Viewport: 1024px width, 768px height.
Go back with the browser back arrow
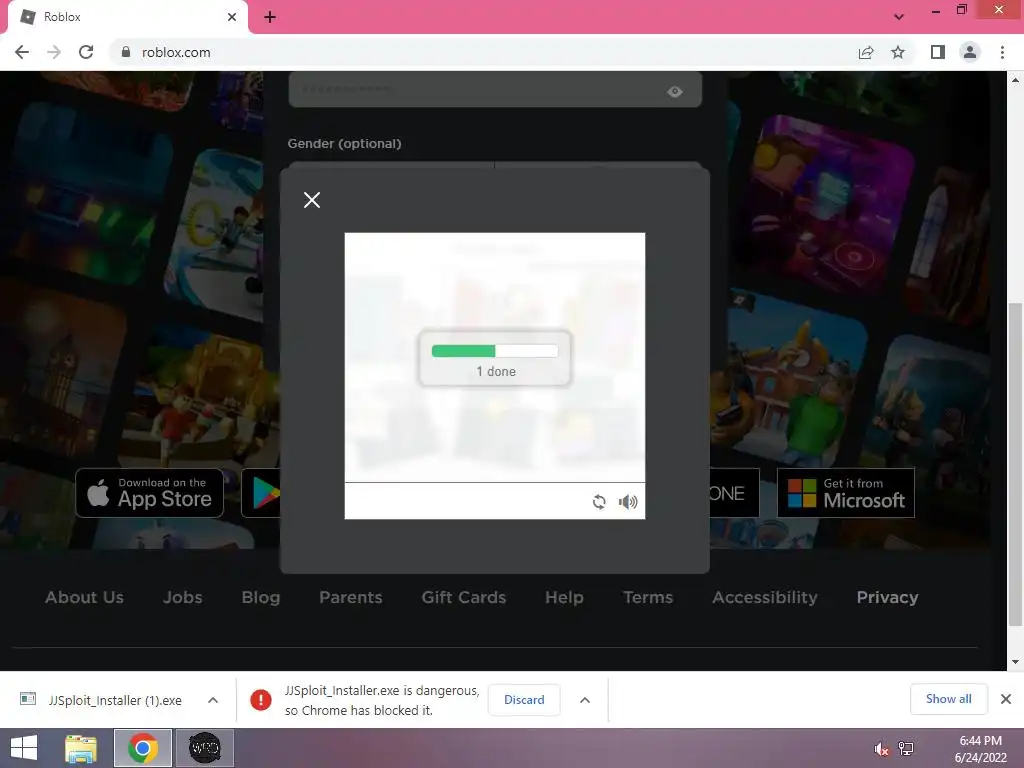[x=22, y=52]
